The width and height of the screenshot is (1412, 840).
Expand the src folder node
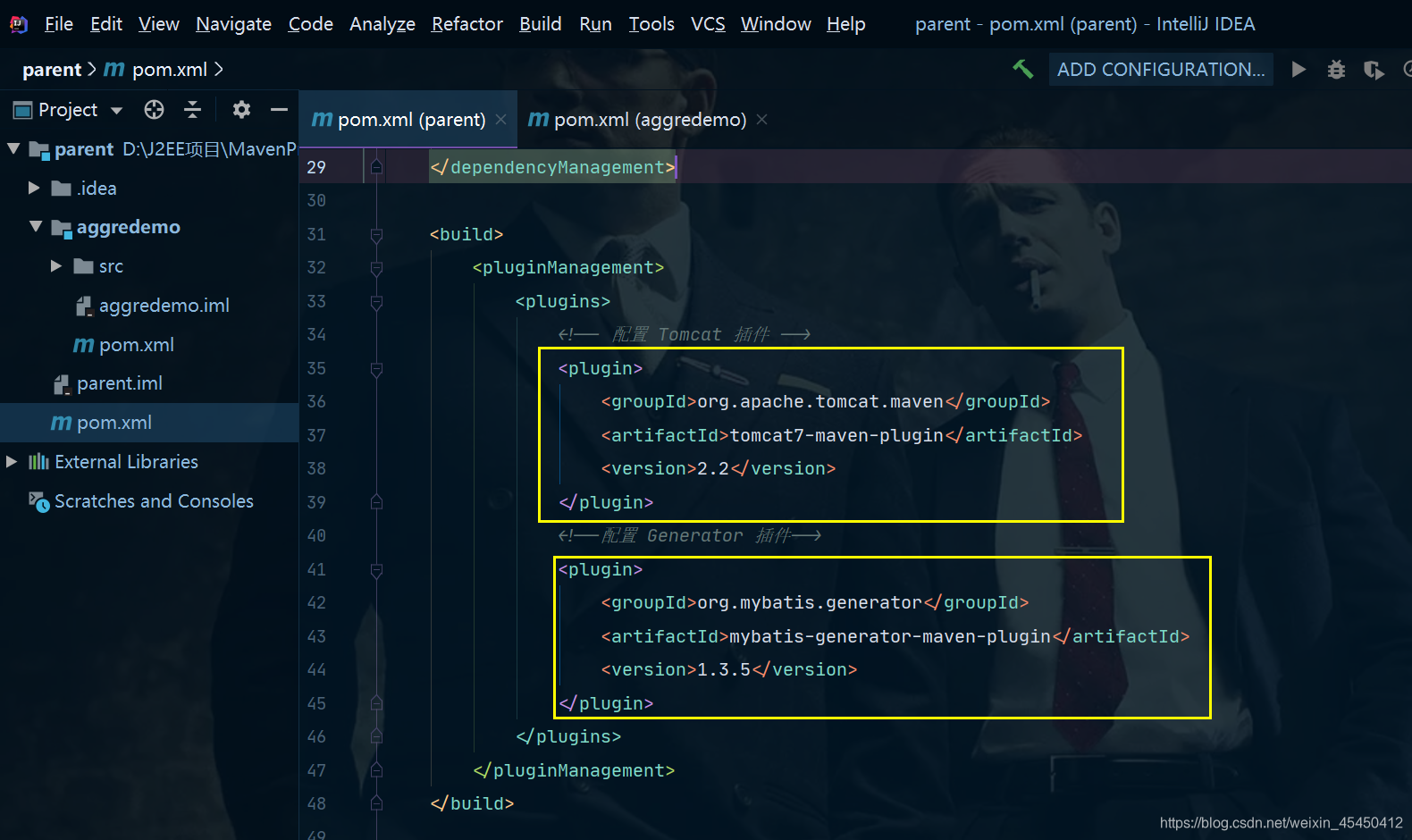pos(56,266)
